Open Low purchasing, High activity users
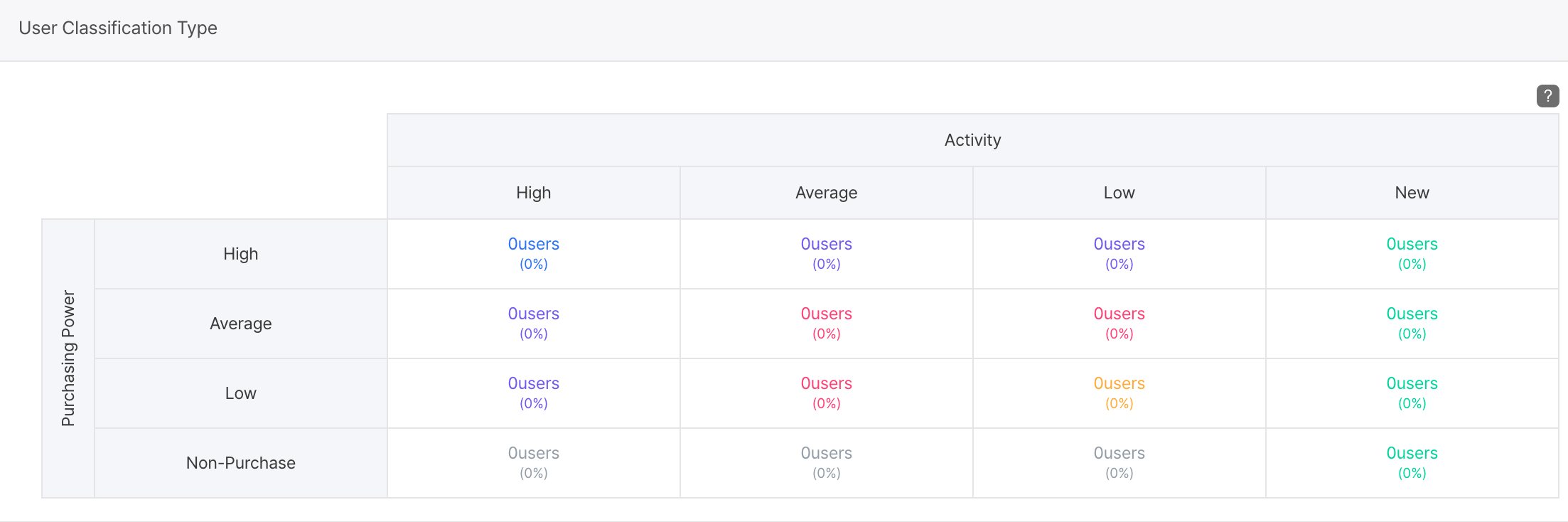The height and width of the screenshot is (522, 1568). pos(533,384)
